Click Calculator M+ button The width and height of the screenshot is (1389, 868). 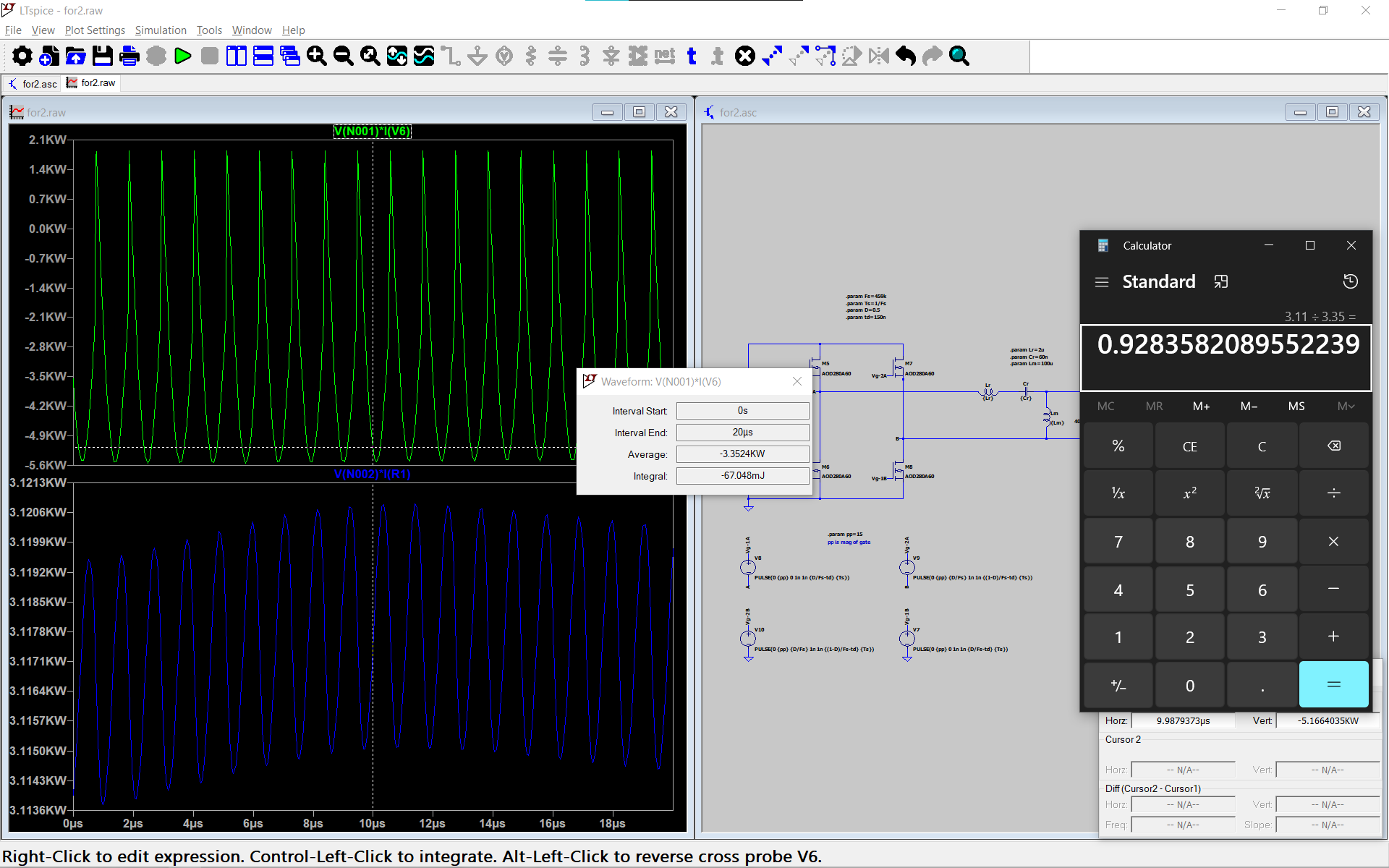click(x=1201, y=407)
